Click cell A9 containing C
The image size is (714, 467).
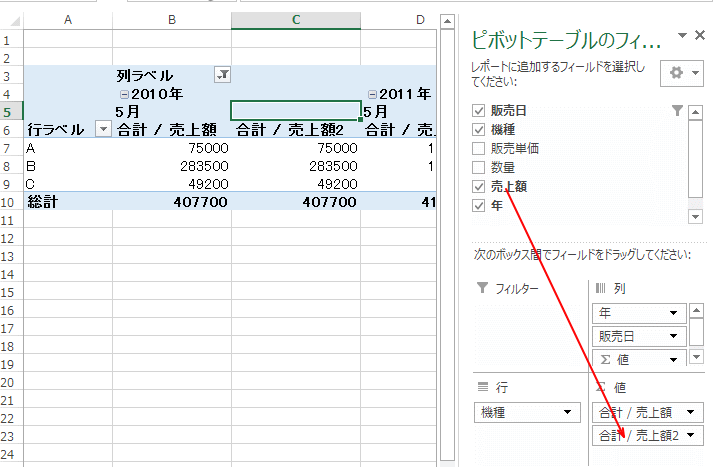[68, 184]
